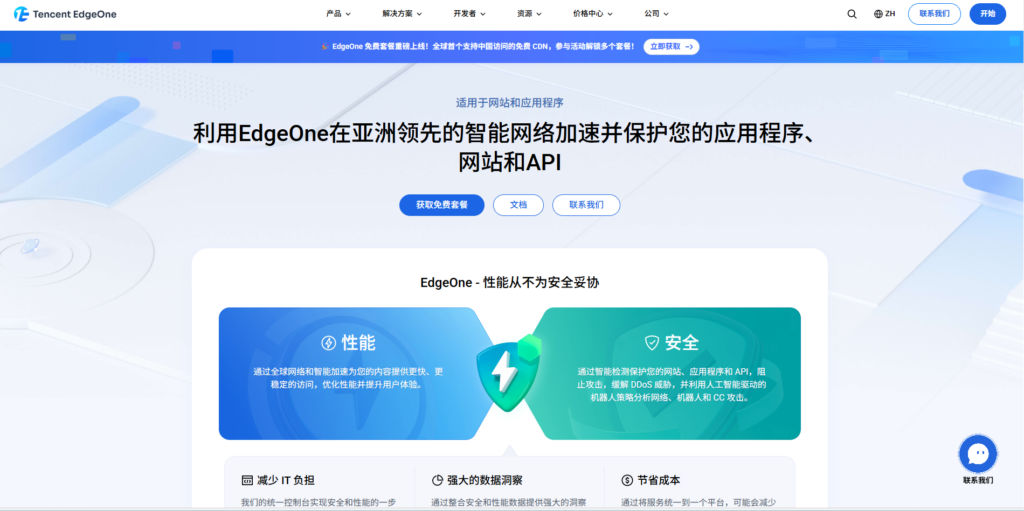
Task: Click the central shield lightning badge
Action: (509, 373)
